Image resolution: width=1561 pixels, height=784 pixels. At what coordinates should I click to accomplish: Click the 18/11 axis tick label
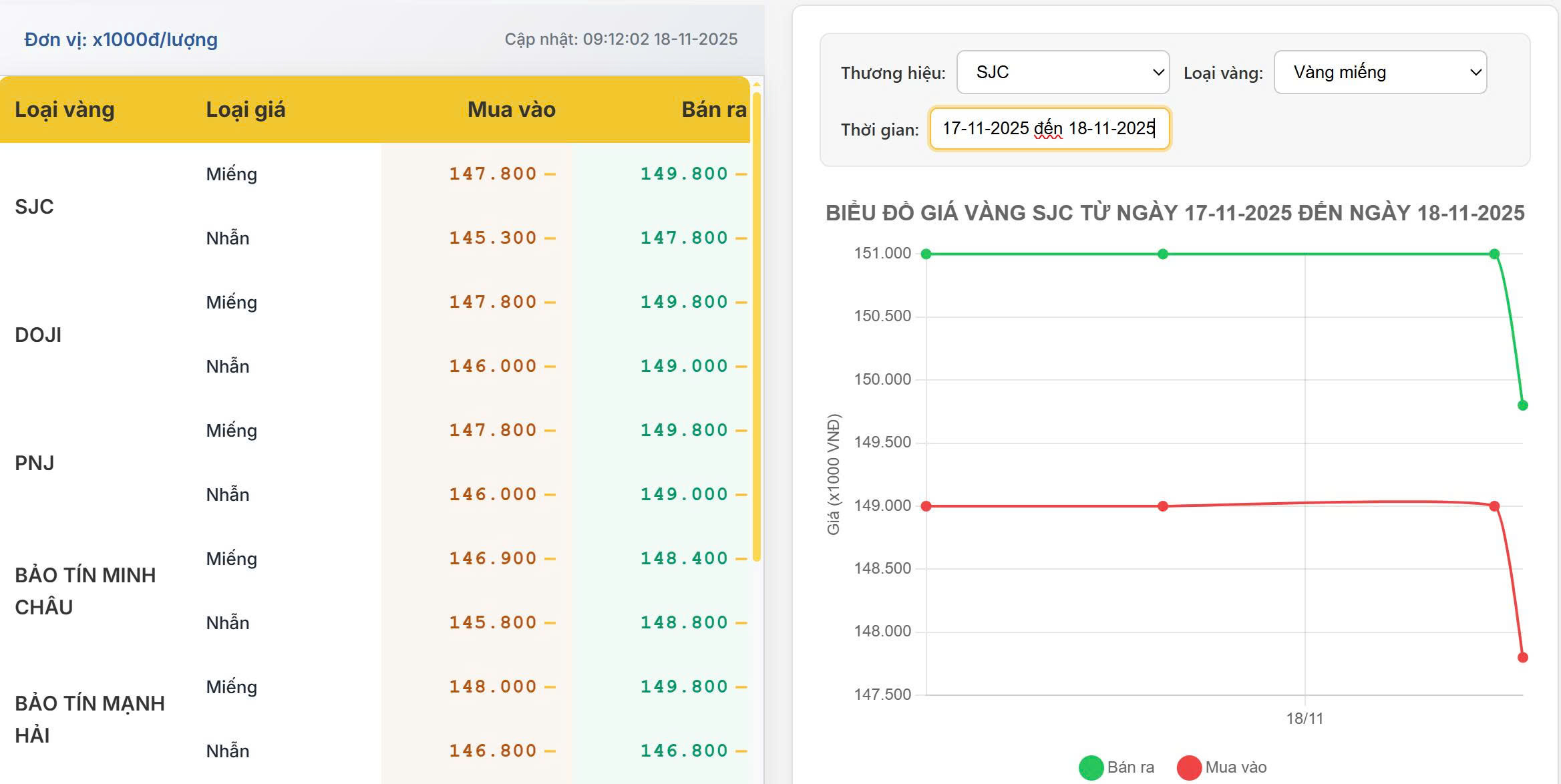1304,719
